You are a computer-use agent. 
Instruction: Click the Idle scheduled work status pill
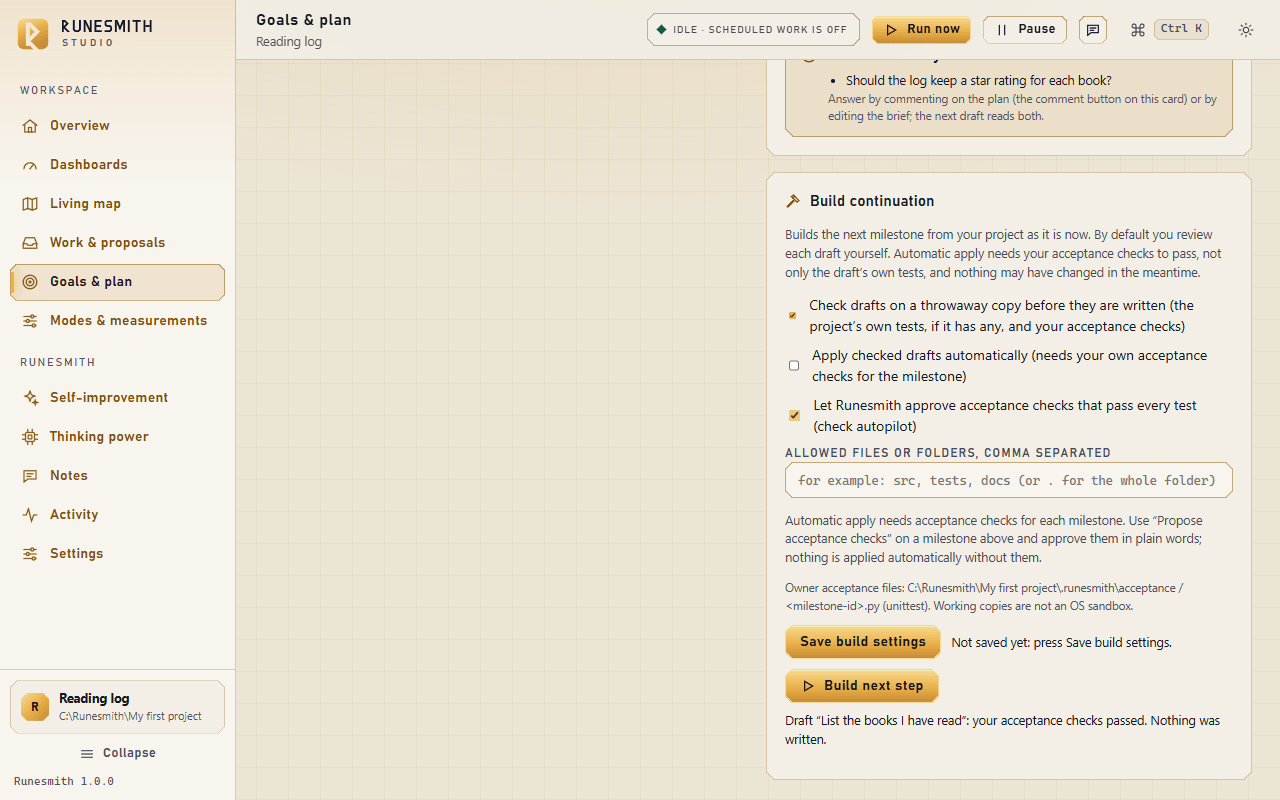pyautogui.click(x=754, y=30)
